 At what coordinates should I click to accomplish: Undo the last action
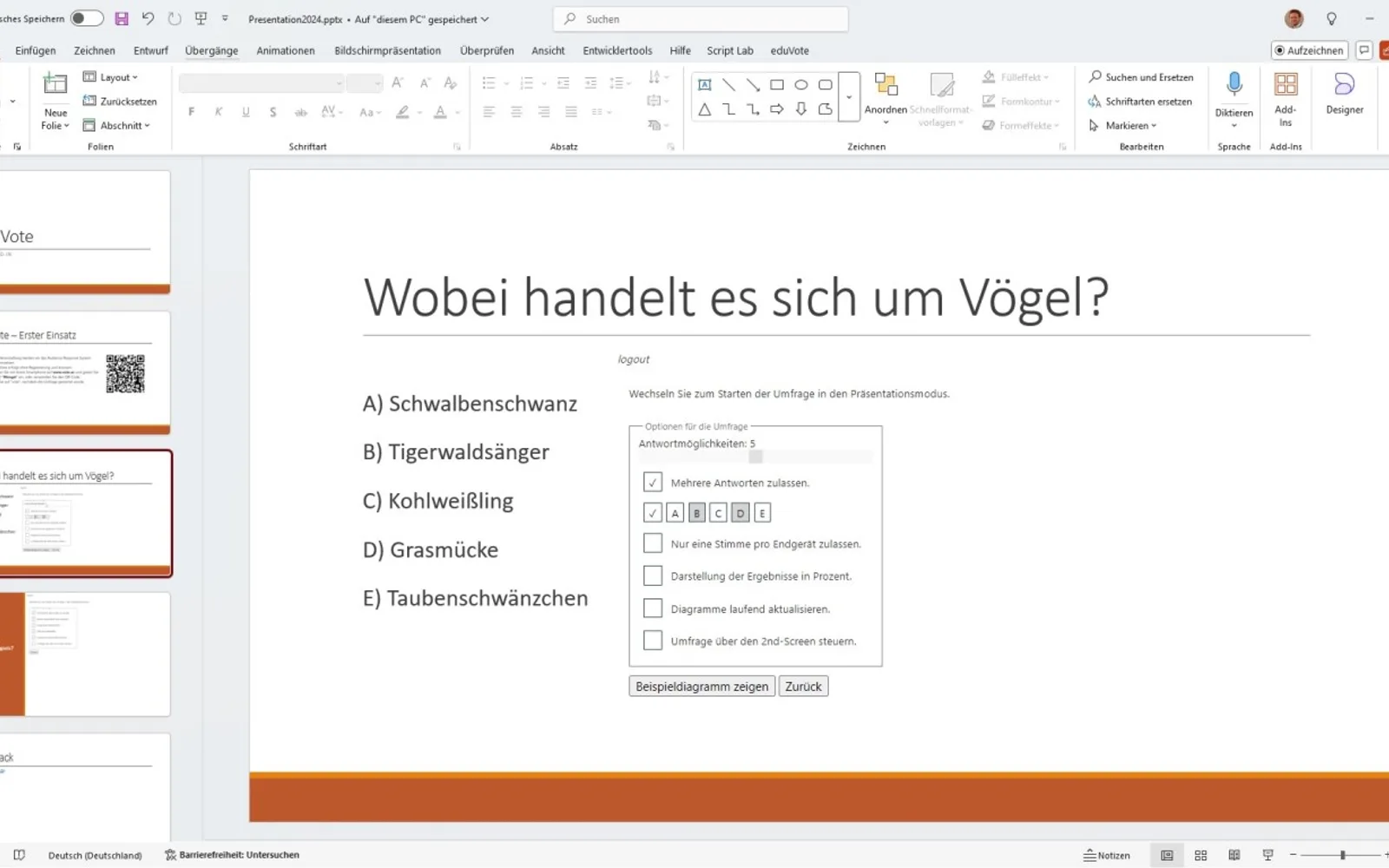[148, 18]
